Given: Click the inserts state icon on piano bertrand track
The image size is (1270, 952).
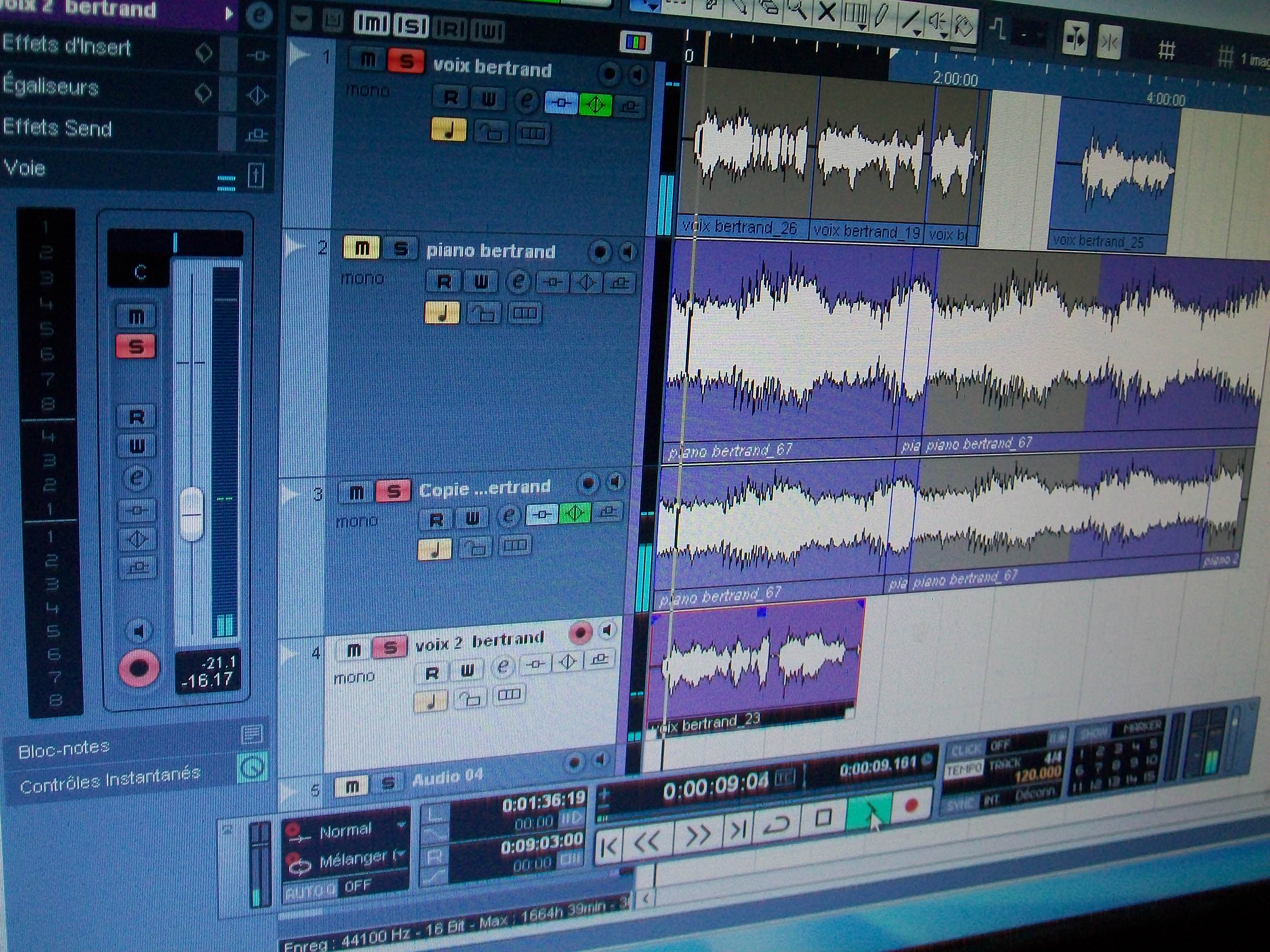Looking at the screenshot, I should point(553,282).
